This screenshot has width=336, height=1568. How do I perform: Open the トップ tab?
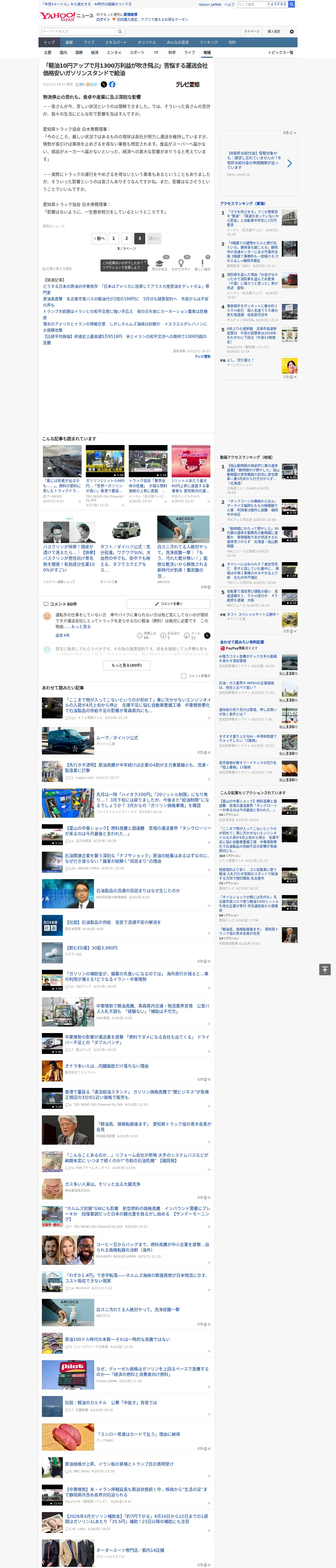point(49,43)
